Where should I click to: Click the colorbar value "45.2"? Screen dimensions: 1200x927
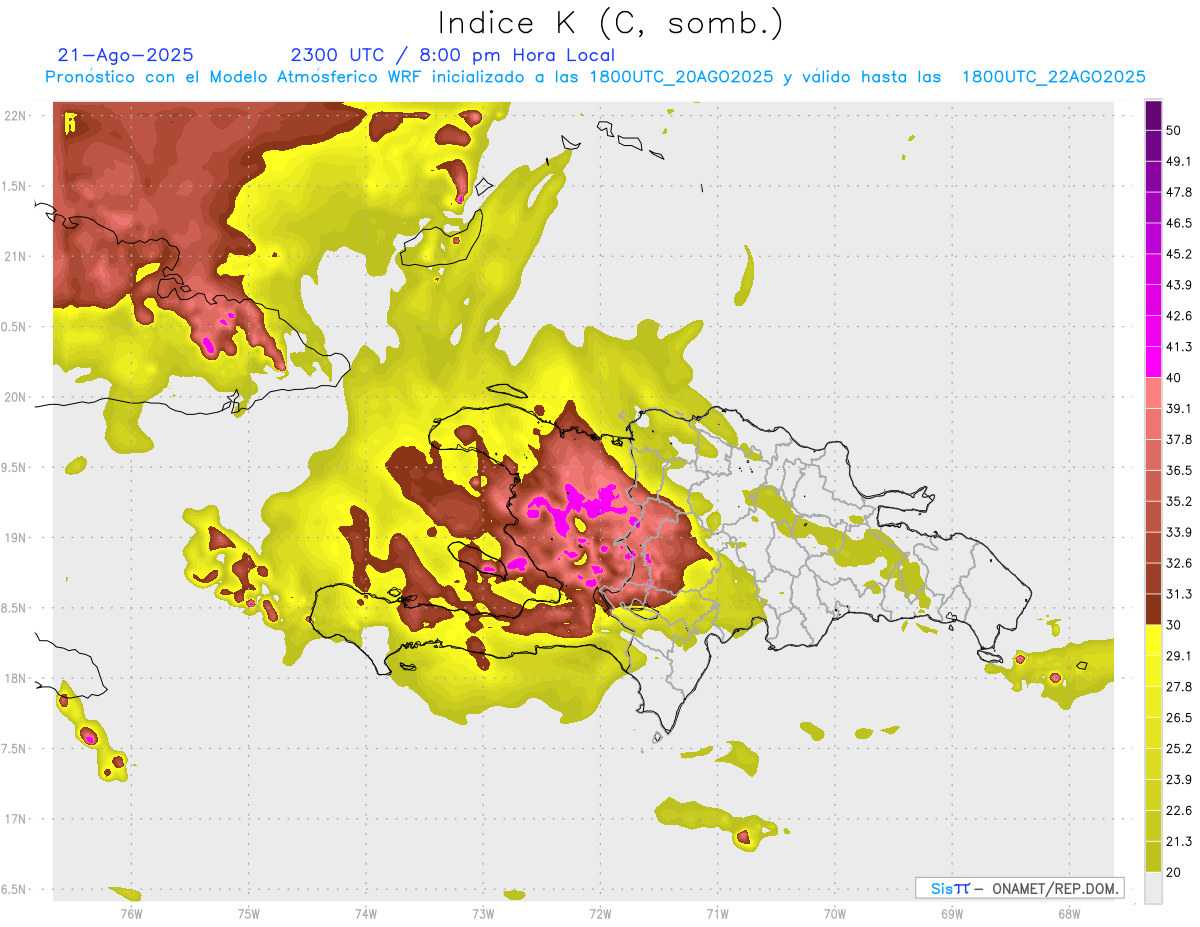1179,254
